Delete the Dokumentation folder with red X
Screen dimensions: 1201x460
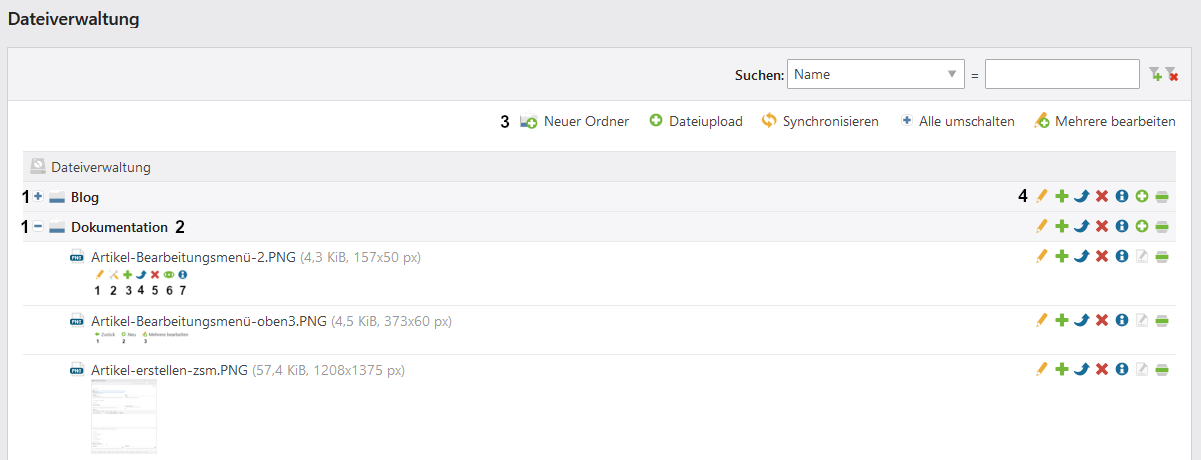tap(1101, 227)
